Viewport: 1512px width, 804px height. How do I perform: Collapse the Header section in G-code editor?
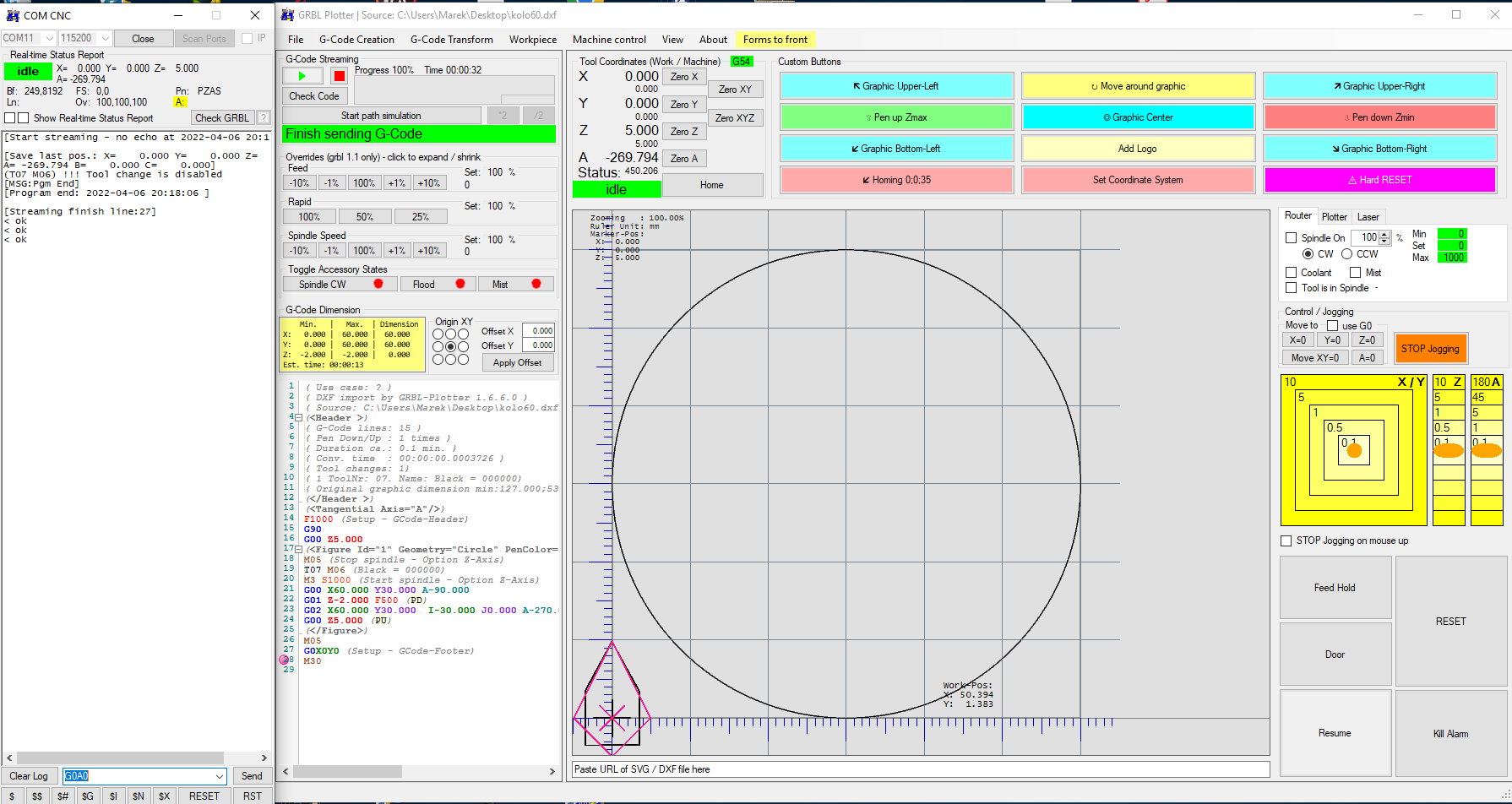(298, 418)
